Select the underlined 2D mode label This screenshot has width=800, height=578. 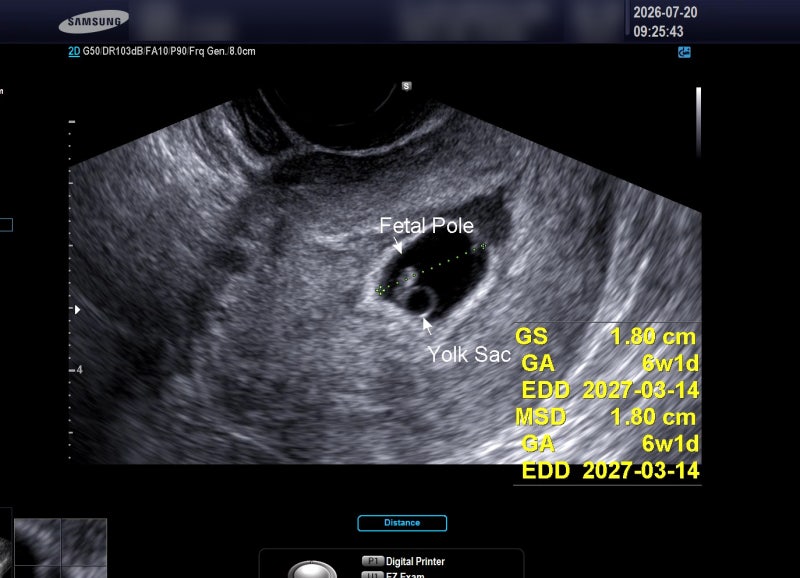74,52
